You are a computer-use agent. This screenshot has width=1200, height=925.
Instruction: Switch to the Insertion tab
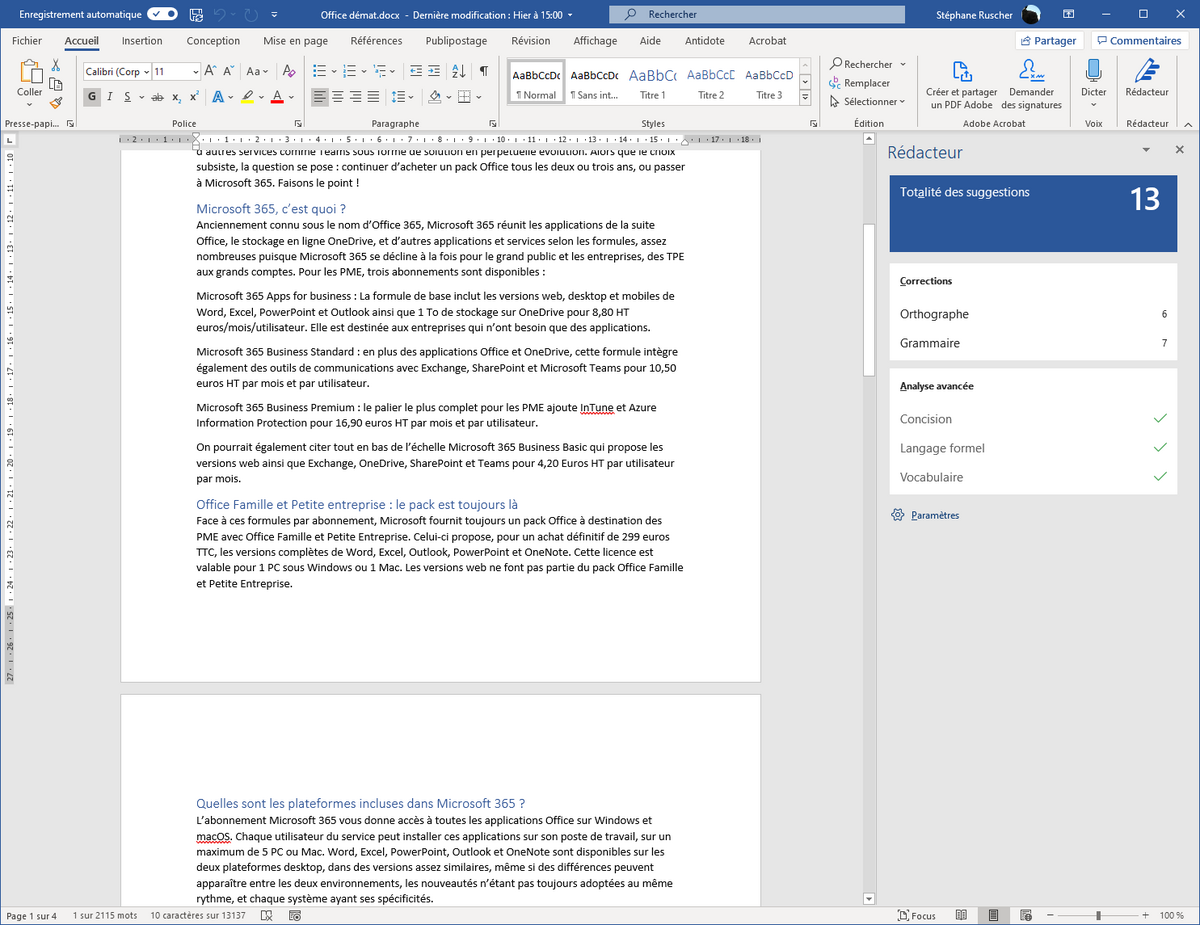click(142, 41)
